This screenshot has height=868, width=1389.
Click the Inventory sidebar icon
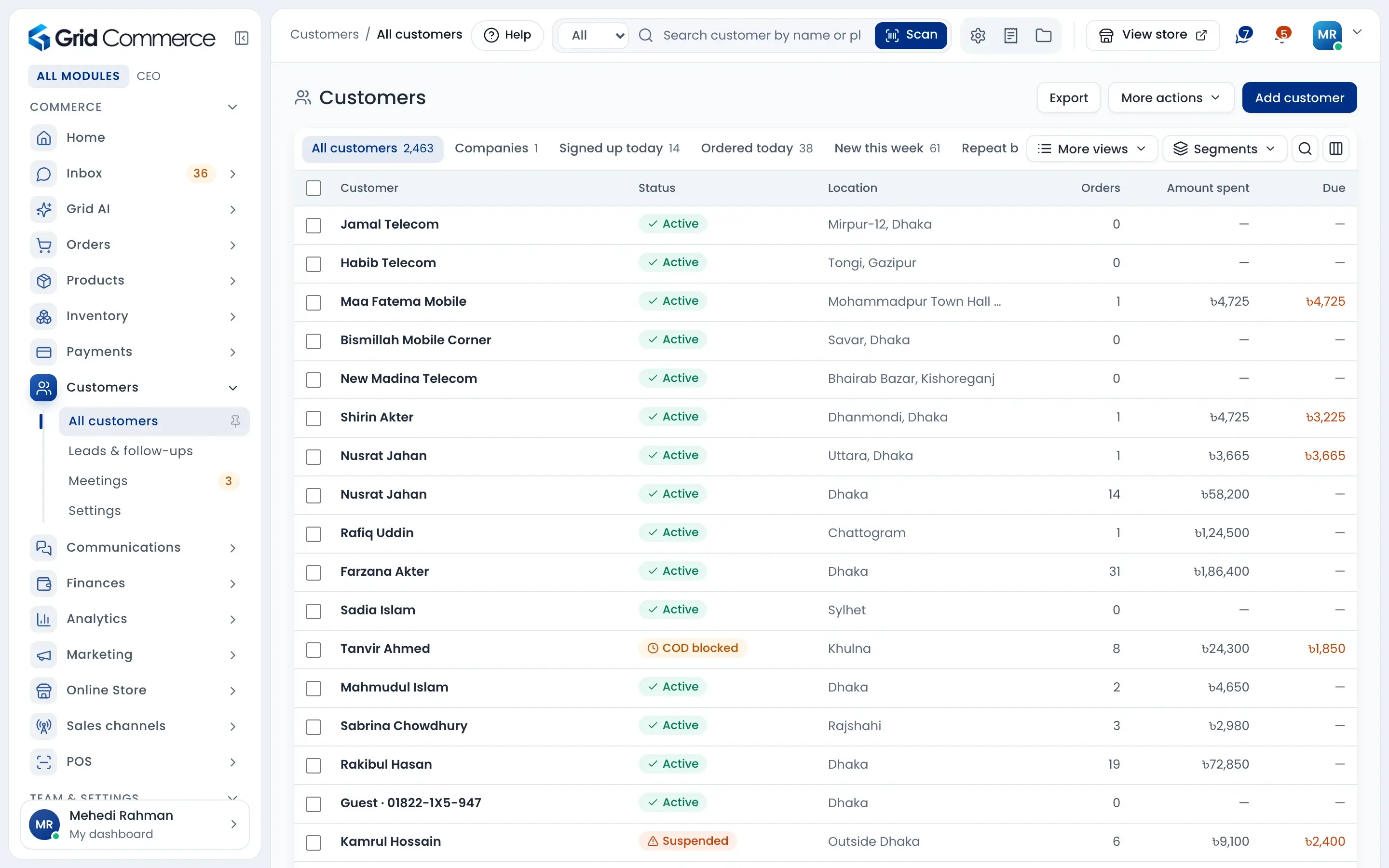pyautogui.click(x=43, y=316)
